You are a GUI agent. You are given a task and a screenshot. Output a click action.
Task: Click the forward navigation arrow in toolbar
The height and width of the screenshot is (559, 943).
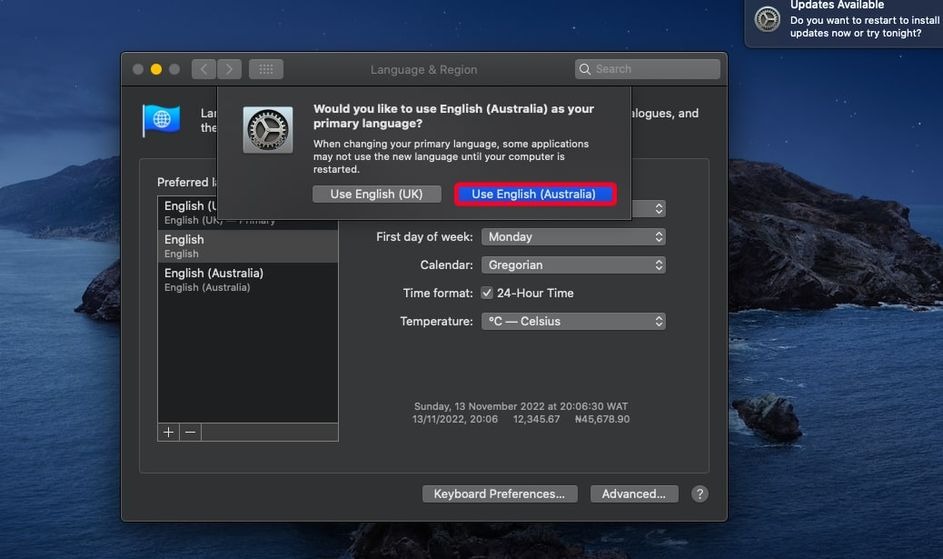click(x=229, y=69)
